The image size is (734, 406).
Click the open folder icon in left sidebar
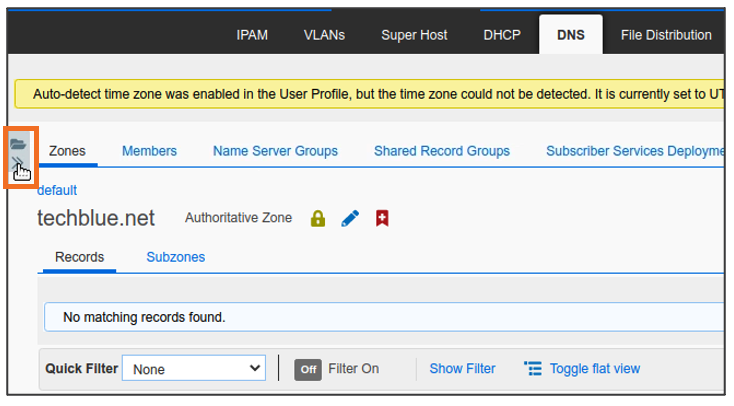point(18,144)
